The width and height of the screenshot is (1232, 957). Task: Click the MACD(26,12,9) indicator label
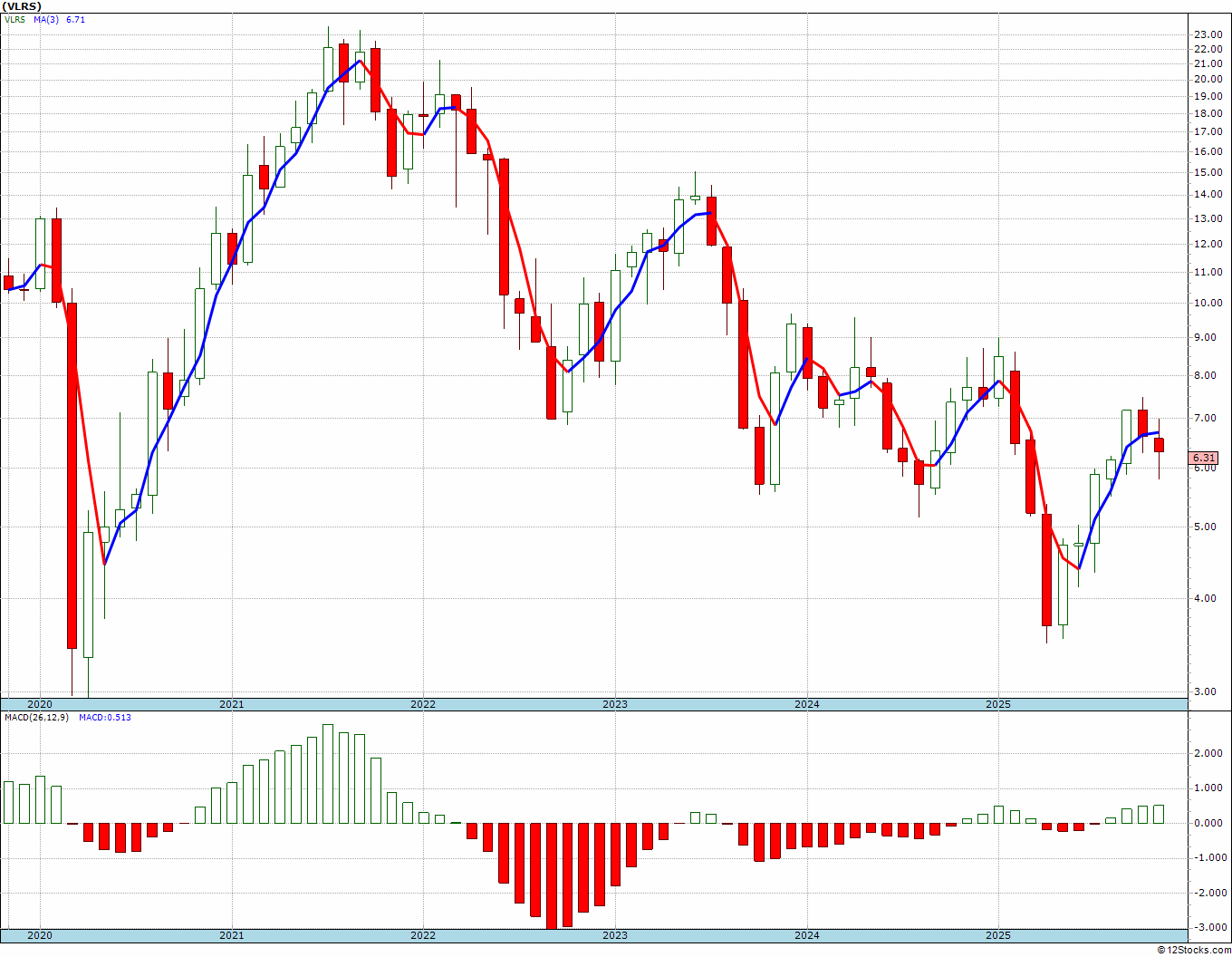pos(35,718)
